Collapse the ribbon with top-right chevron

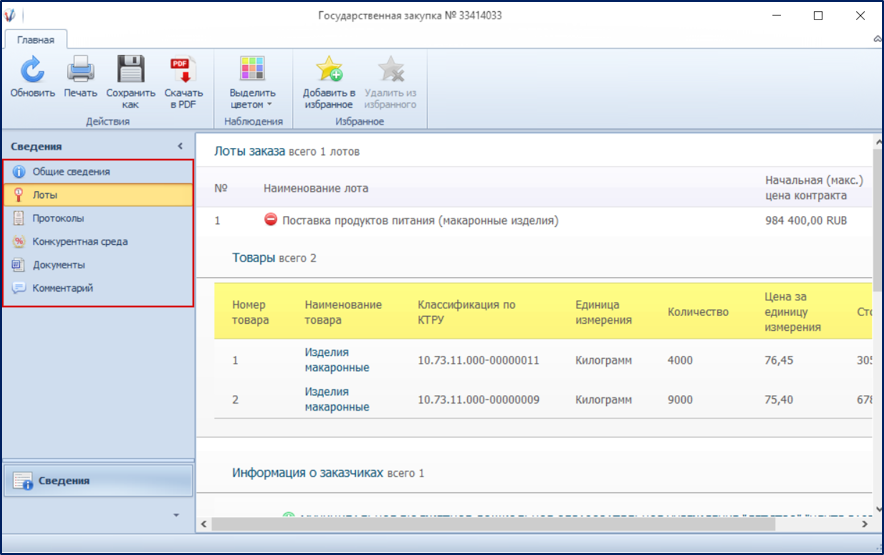pyautogui.click(x=877, y=39)
